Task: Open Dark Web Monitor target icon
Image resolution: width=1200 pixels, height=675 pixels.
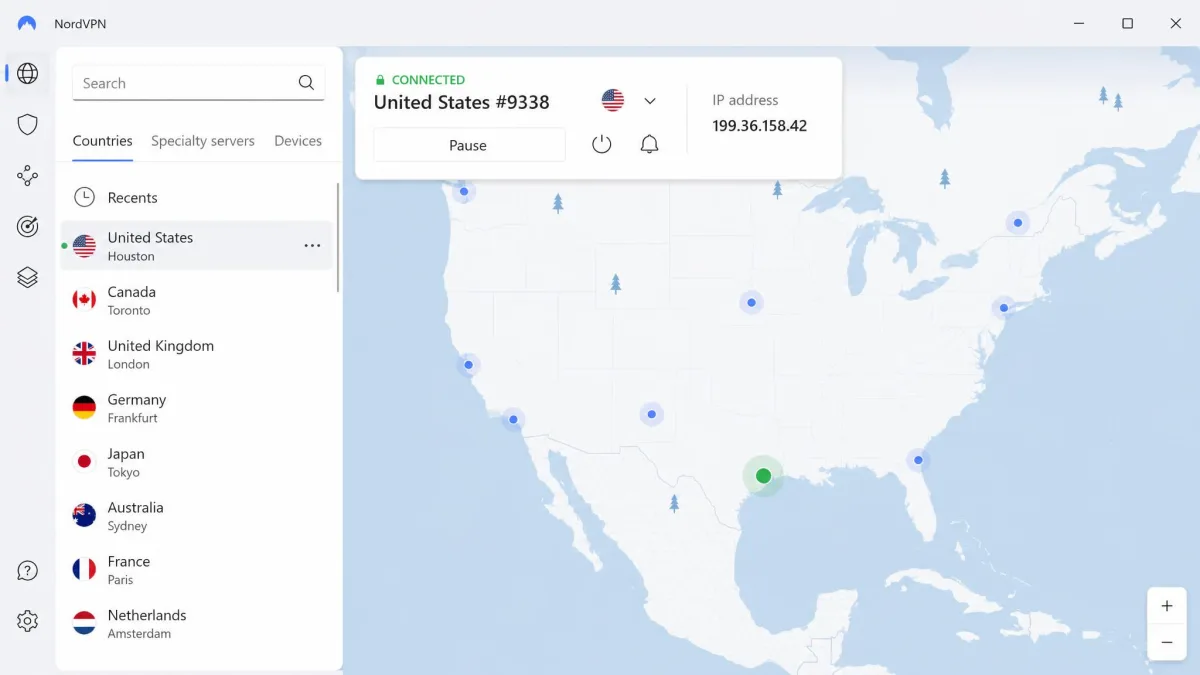Action: (x=28, y=227)
